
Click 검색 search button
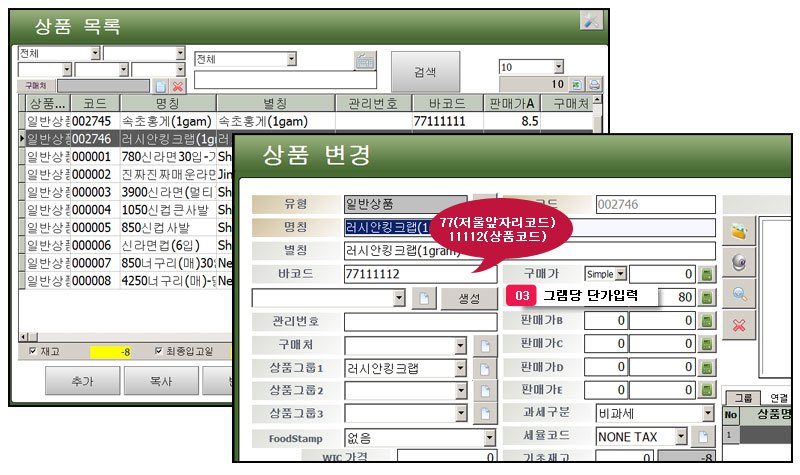pos(426,72)
